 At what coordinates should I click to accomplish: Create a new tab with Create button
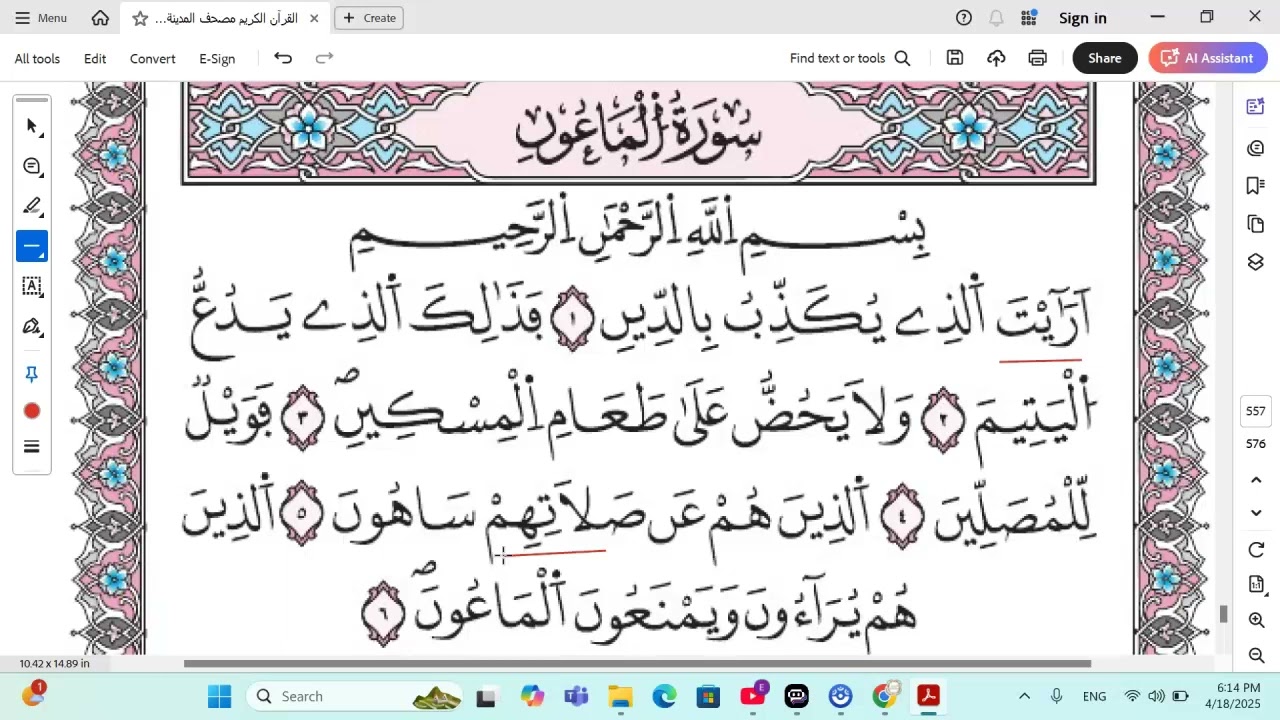point(369,18)
